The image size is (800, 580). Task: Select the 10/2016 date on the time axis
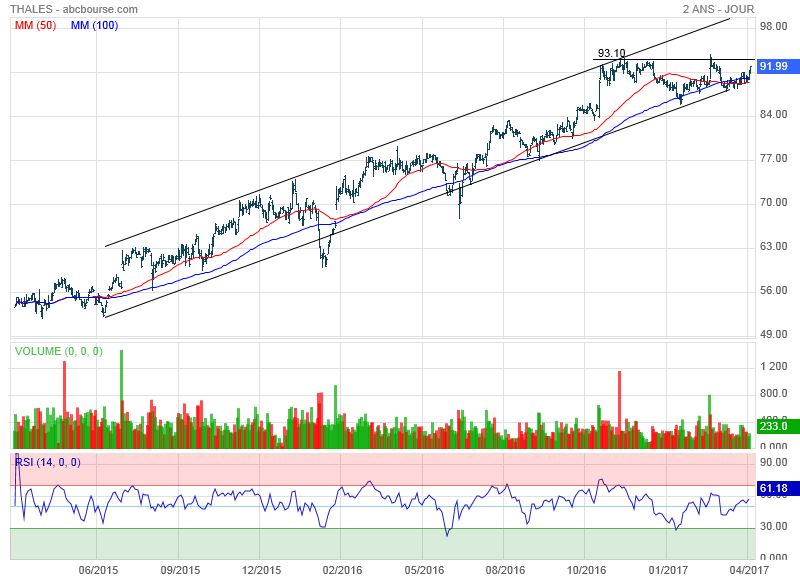click(586, 570)
